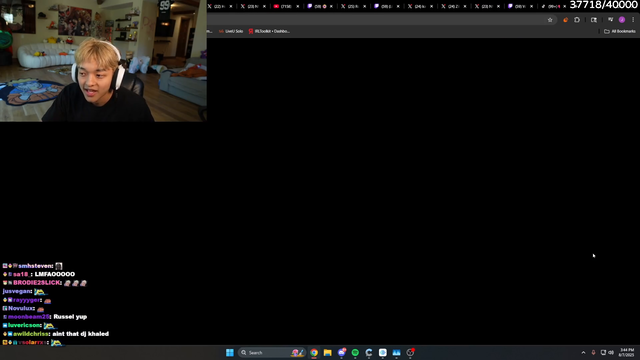Click the 37718/40000 counter

click(x=603, y=5)
